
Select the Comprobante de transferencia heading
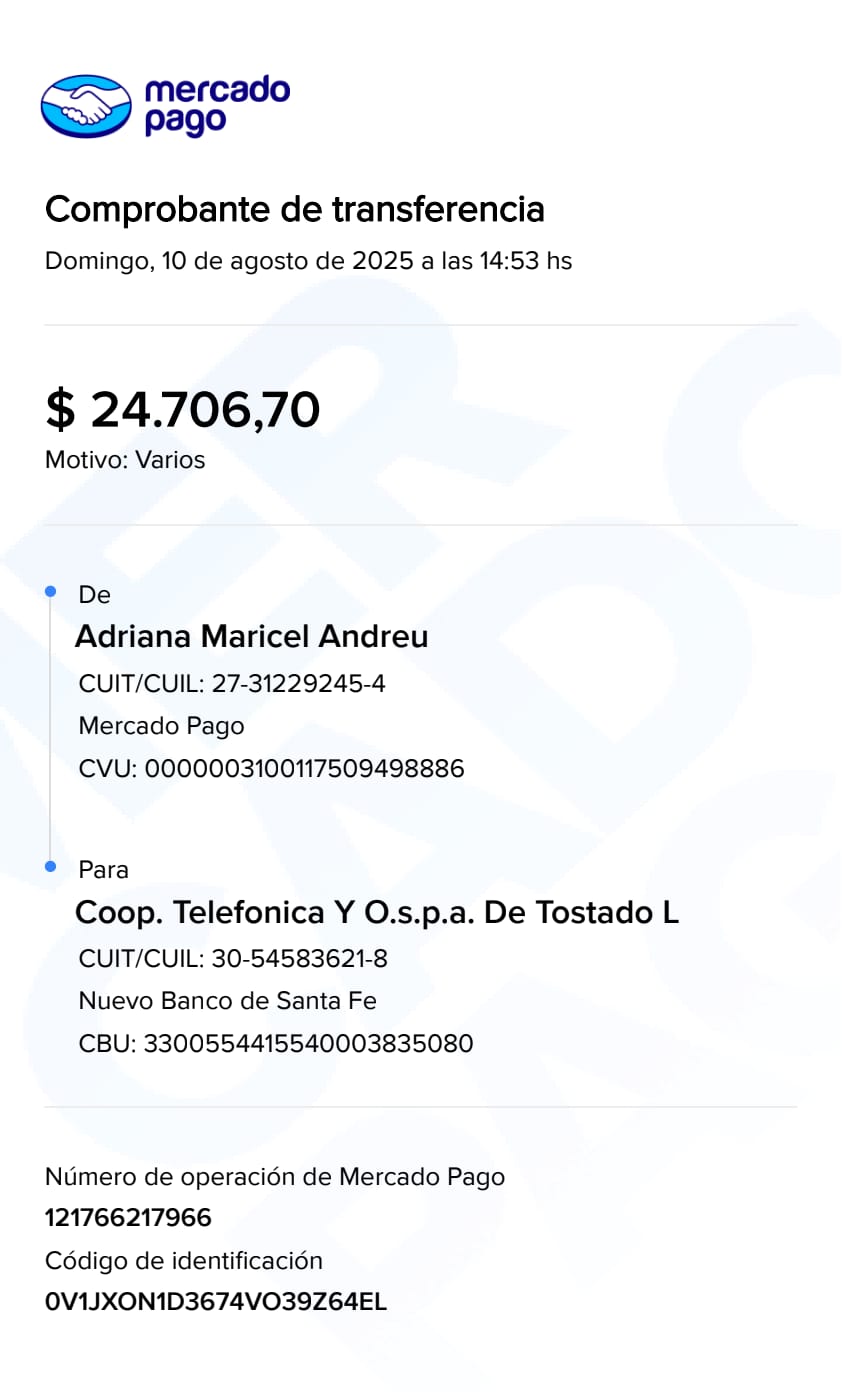(295, 210)
